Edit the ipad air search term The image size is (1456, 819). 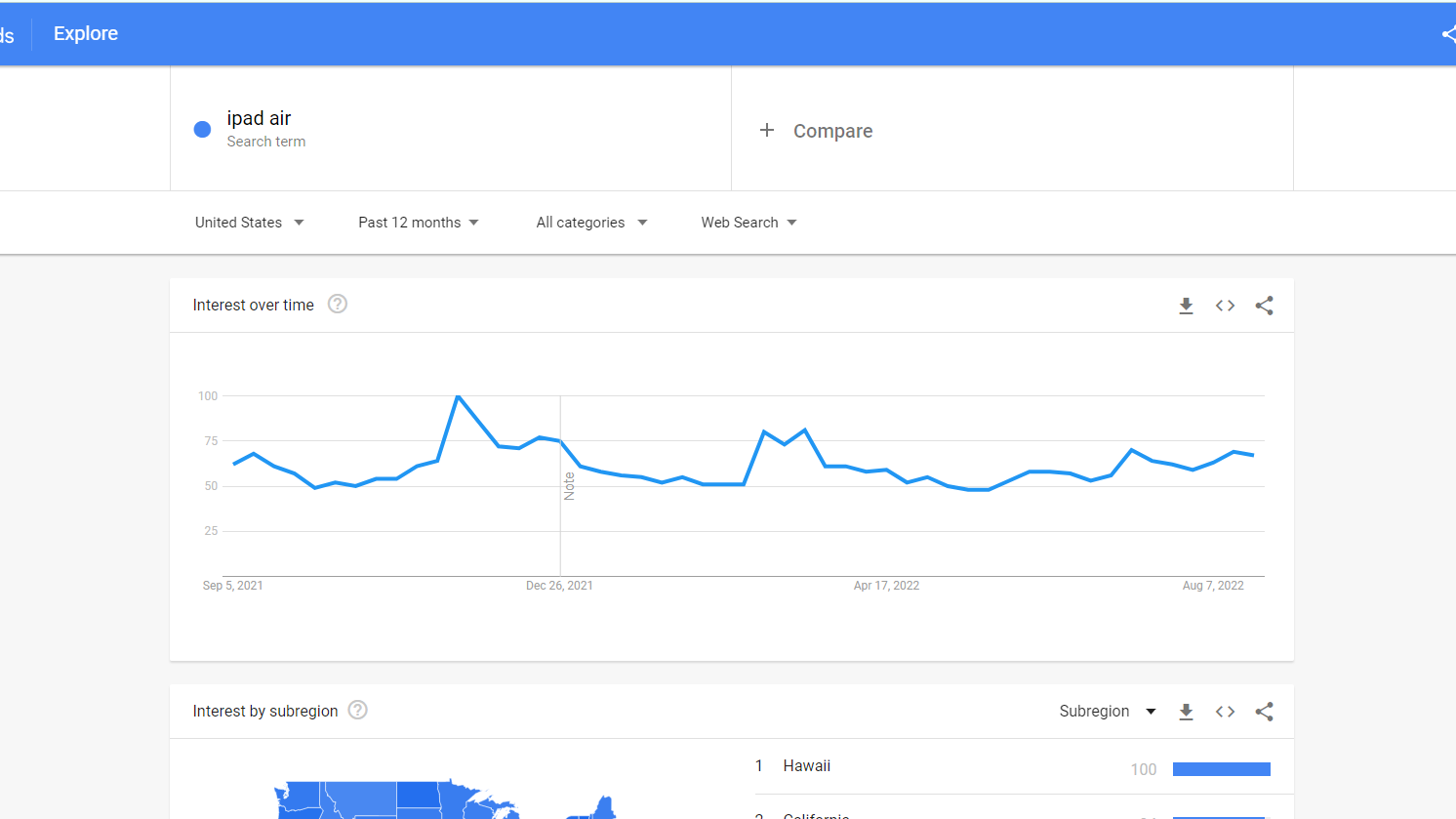point(260,119)
